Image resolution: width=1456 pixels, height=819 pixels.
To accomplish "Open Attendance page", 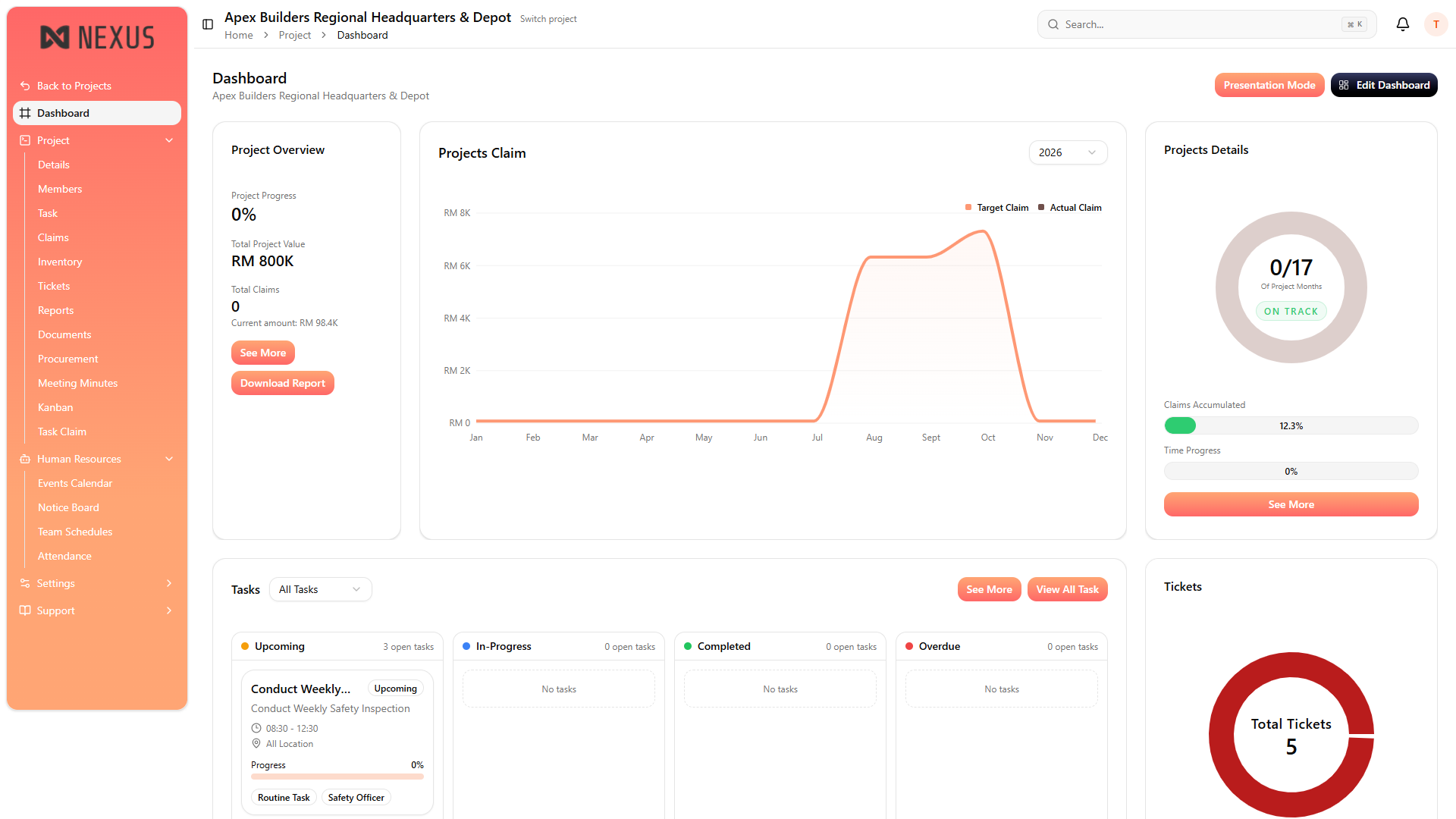I will [64, 556].
